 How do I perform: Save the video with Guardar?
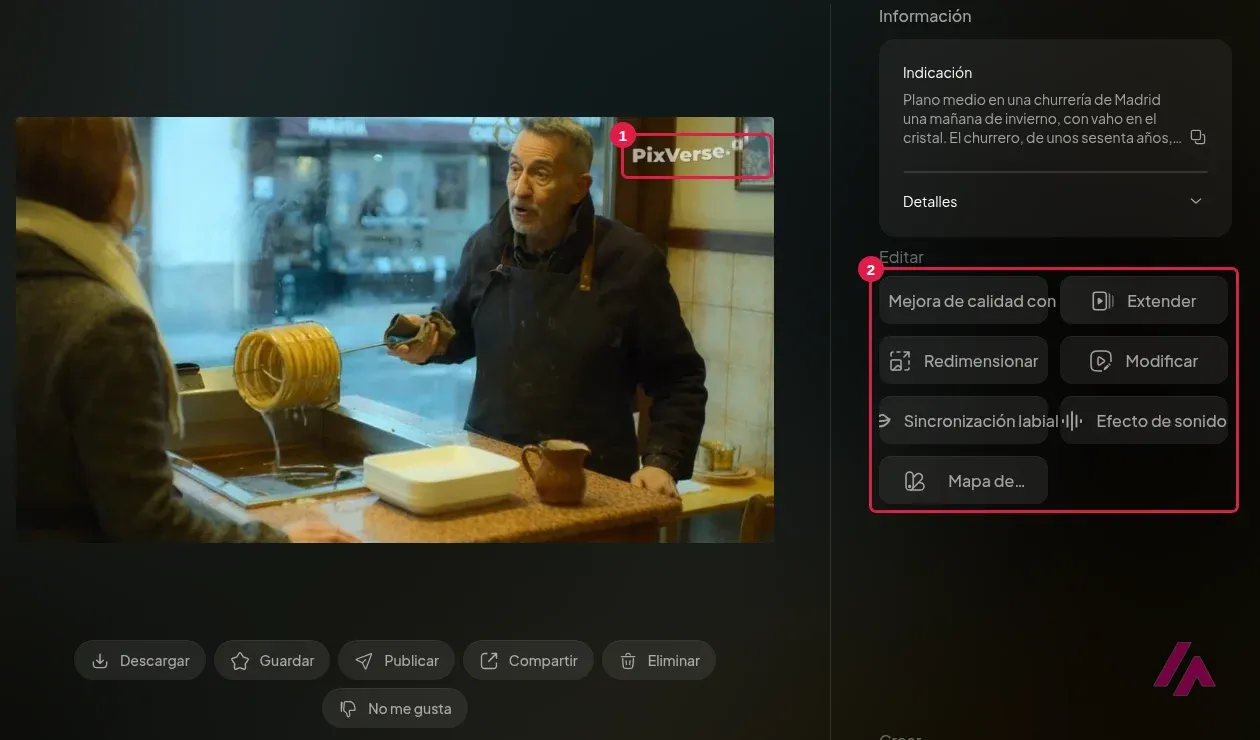point(272,661)
